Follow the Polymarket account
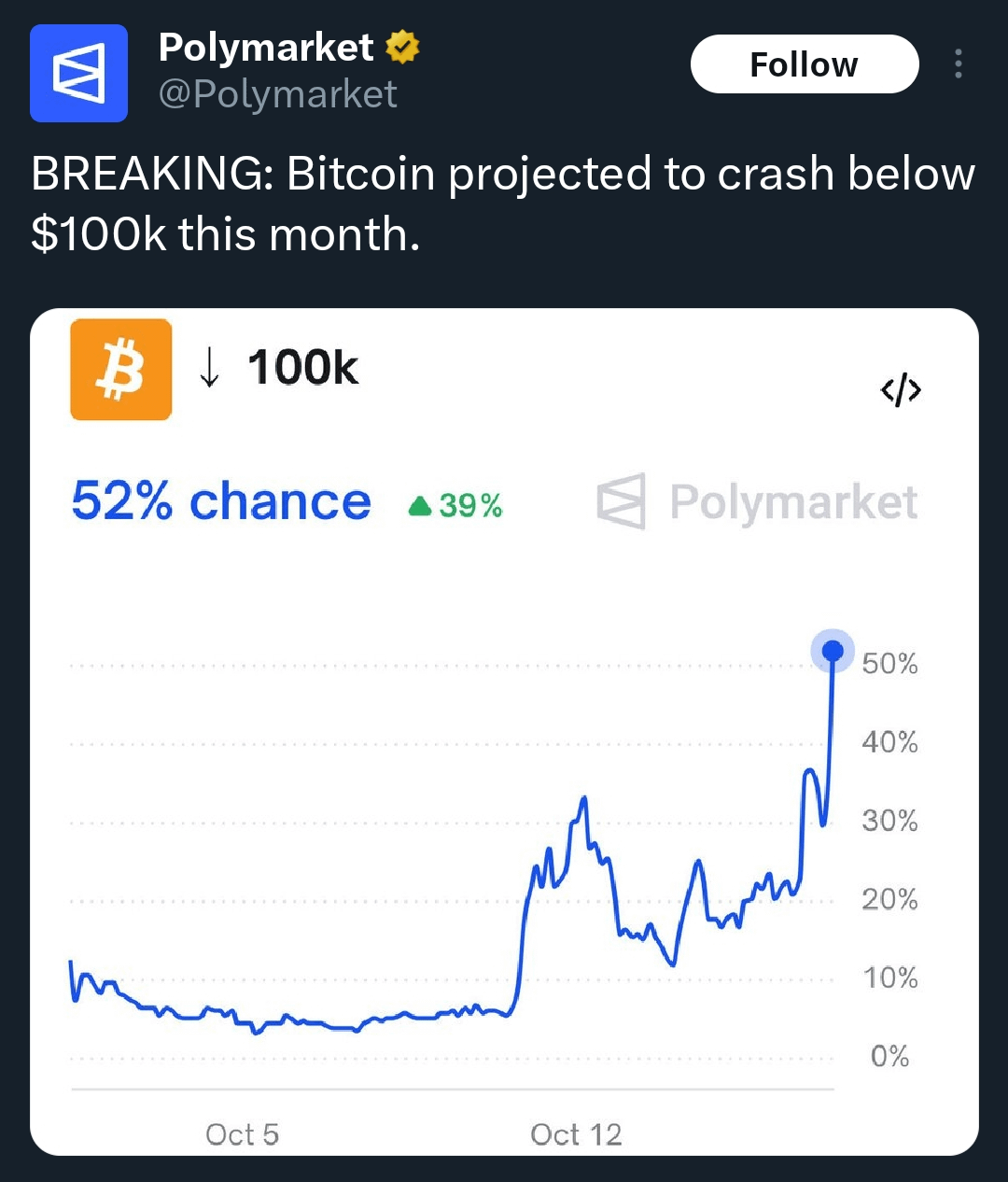This screenshot has width=1008, height=1182. pyautogui.click(x=804, y=63)
